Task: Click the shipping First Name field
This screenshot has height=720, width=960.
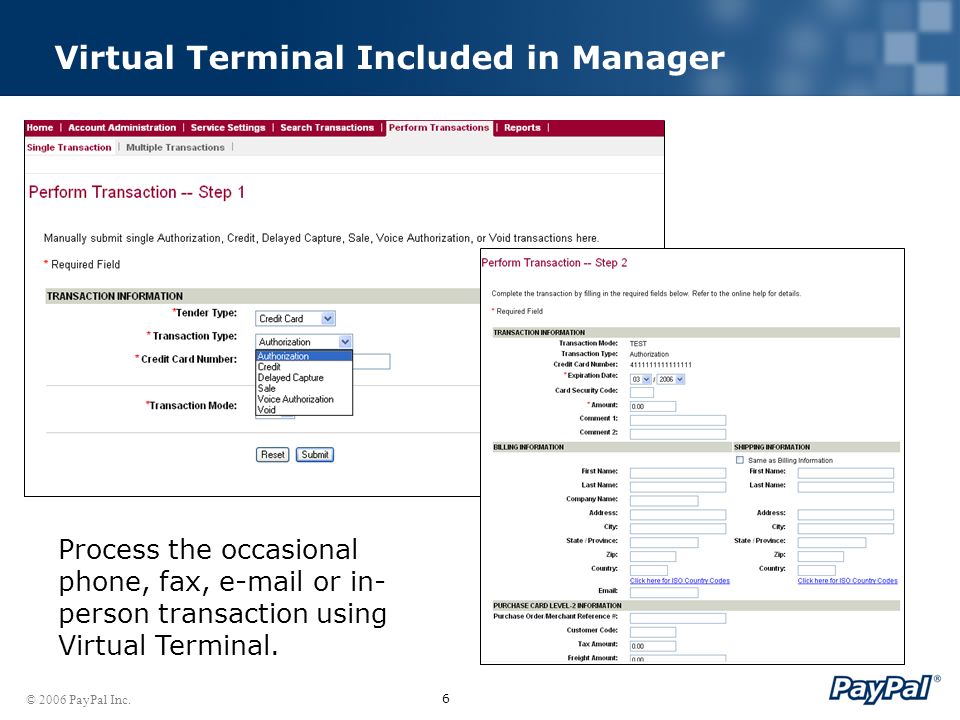Action: pyautogui.click(x=846, y=473)
